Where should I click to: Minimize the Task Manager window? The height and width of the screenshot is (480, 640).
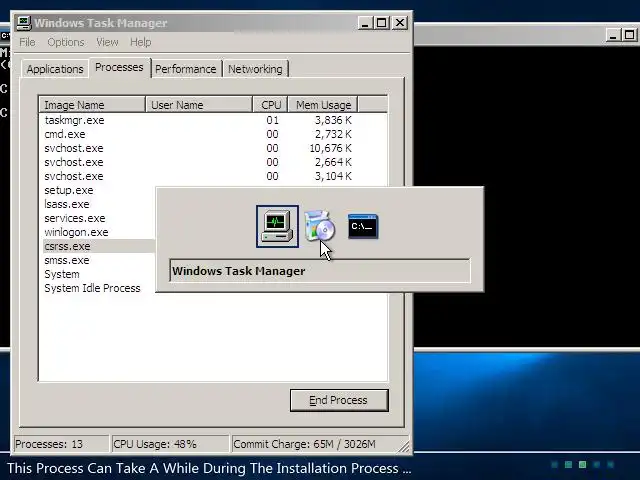point(365,23)
